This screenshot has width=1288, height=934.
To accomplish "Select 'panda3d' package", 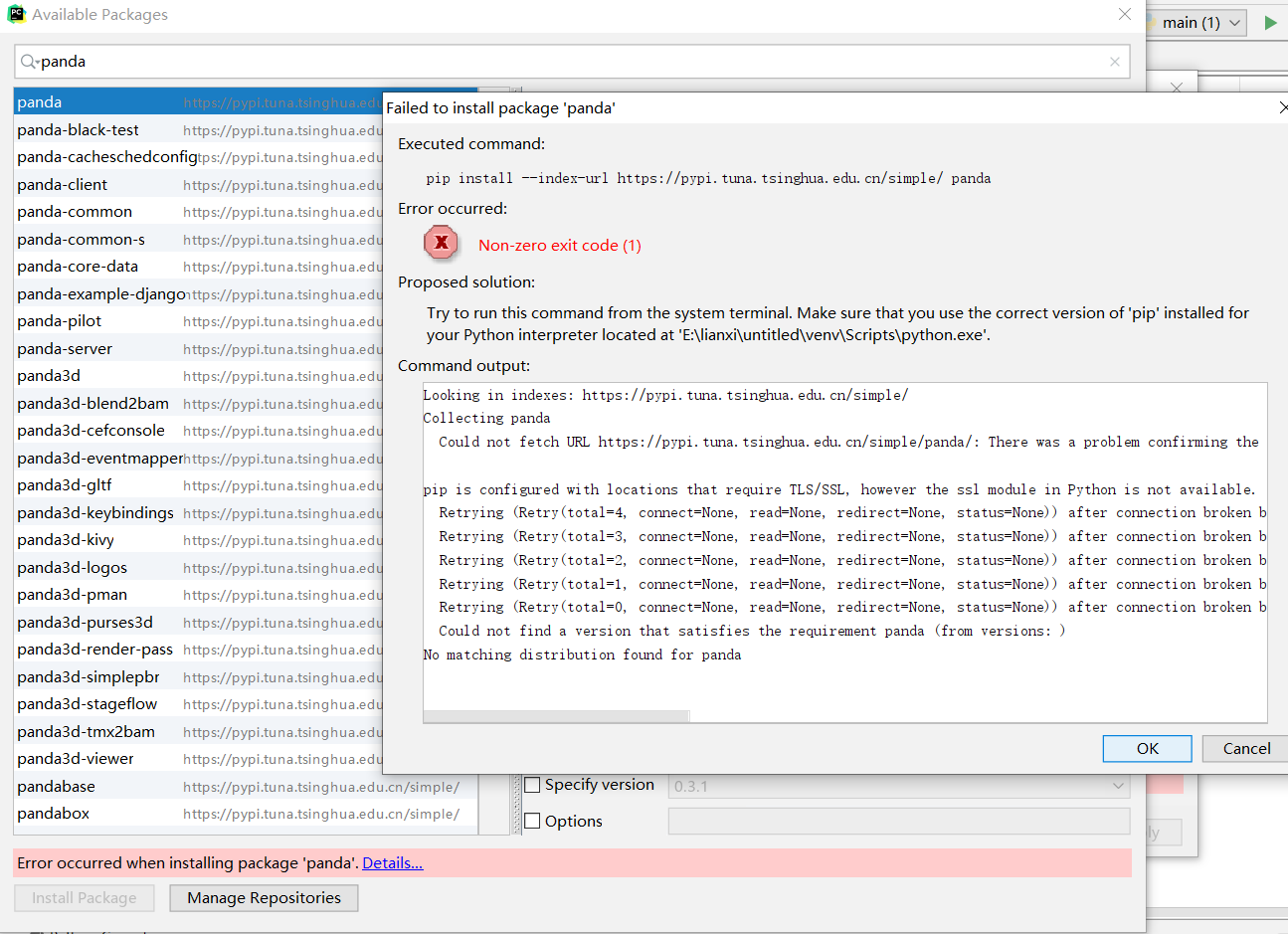I will tap(198, 376).
